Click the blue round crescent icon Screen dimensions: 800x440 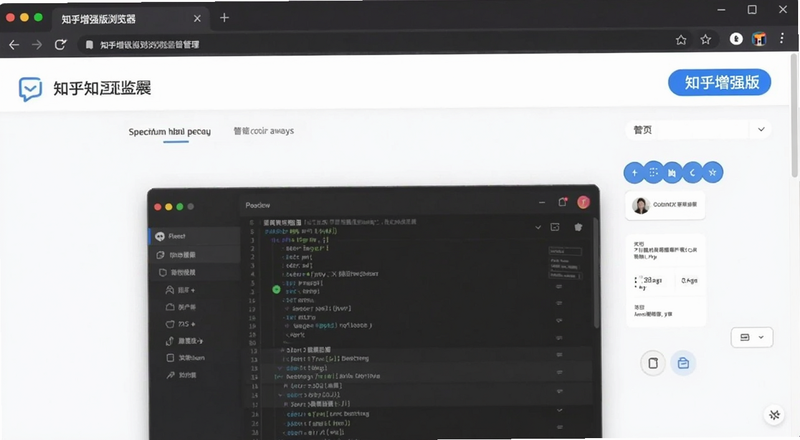692,173
